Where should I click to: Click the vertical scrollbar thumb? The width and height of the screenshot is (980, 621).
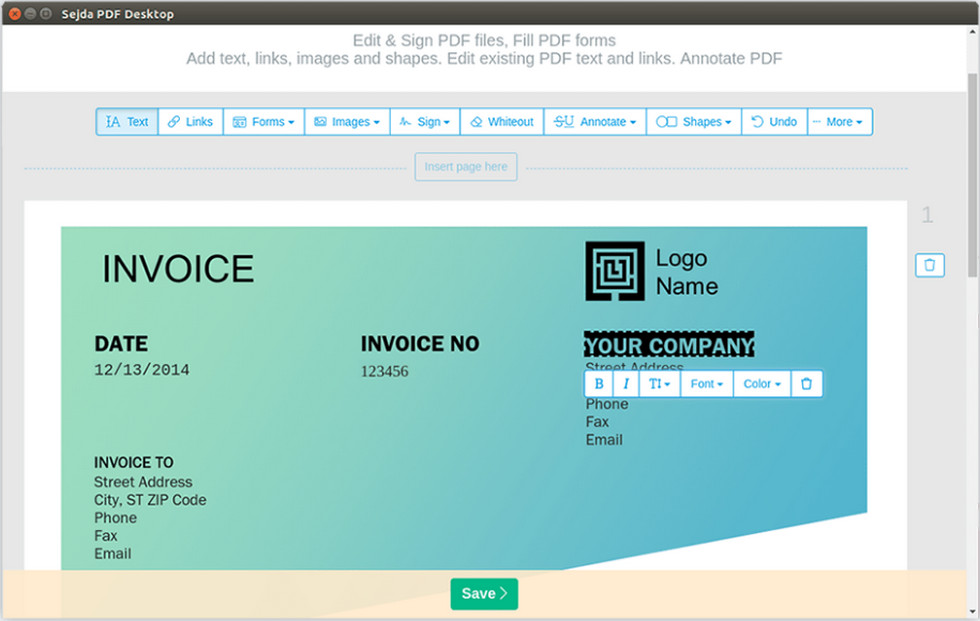(x=972, y=175)
